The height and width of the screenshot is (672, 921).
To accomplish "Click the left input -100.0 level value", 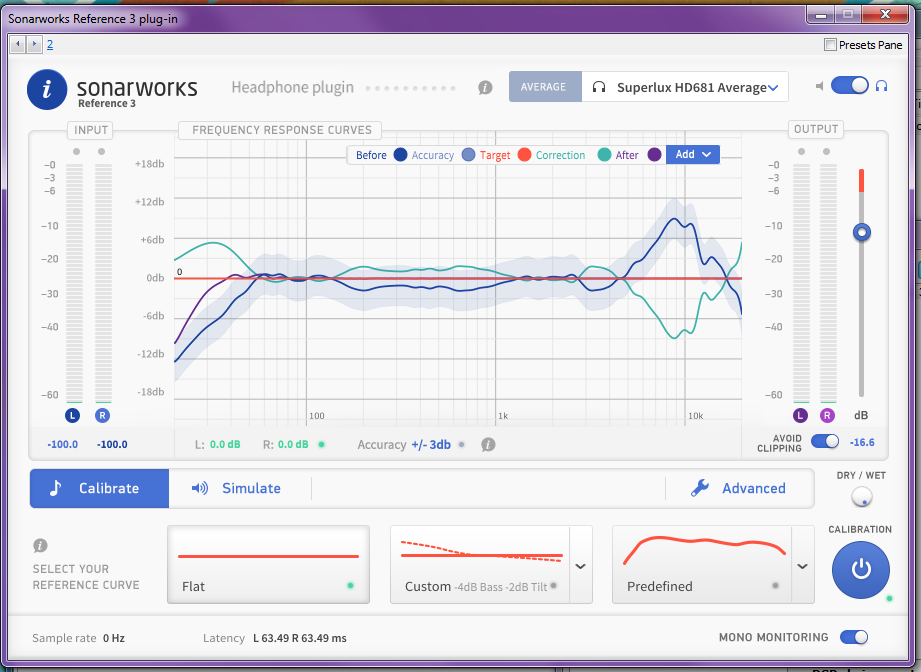I will 62,444.
